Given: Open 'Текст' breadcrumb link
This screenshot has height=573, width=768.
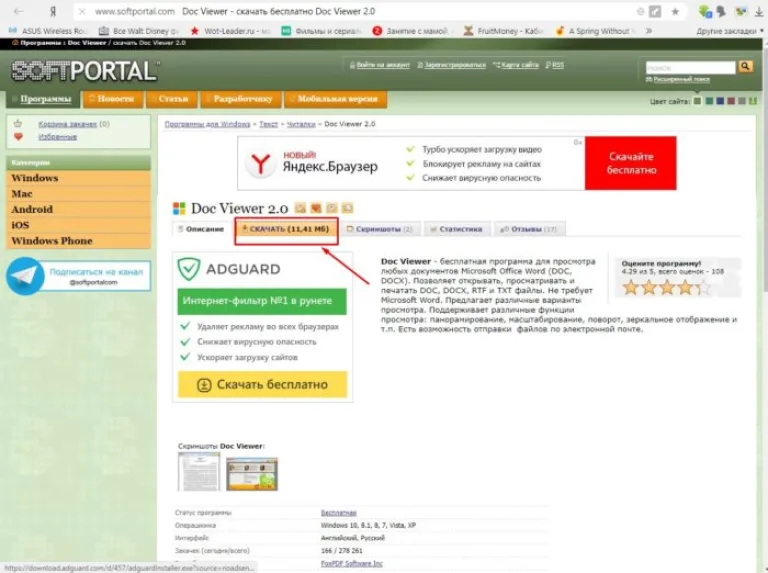Looking at the screenshot, I should 268,124.
